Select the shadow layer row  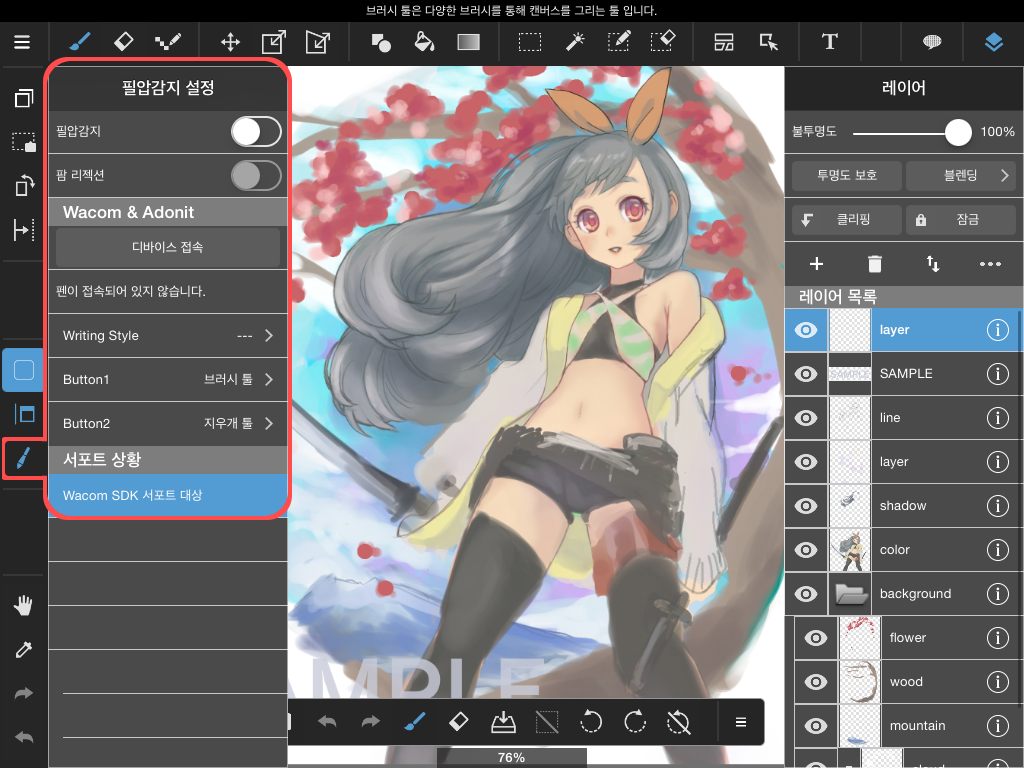point(904,506)
